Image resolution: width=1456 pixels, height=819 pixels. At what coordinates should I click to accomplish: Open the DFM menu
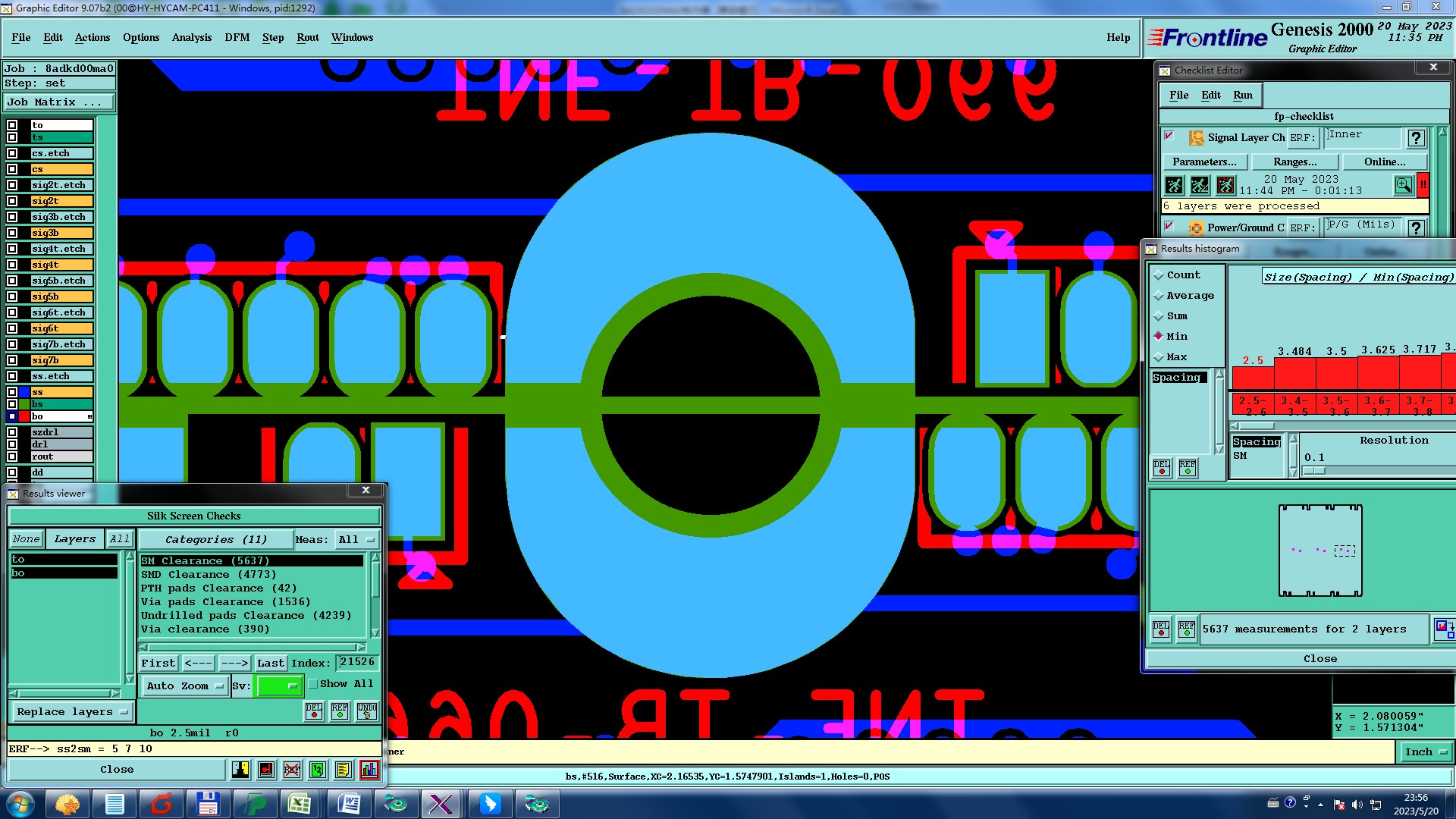click(x=237, y=37)
